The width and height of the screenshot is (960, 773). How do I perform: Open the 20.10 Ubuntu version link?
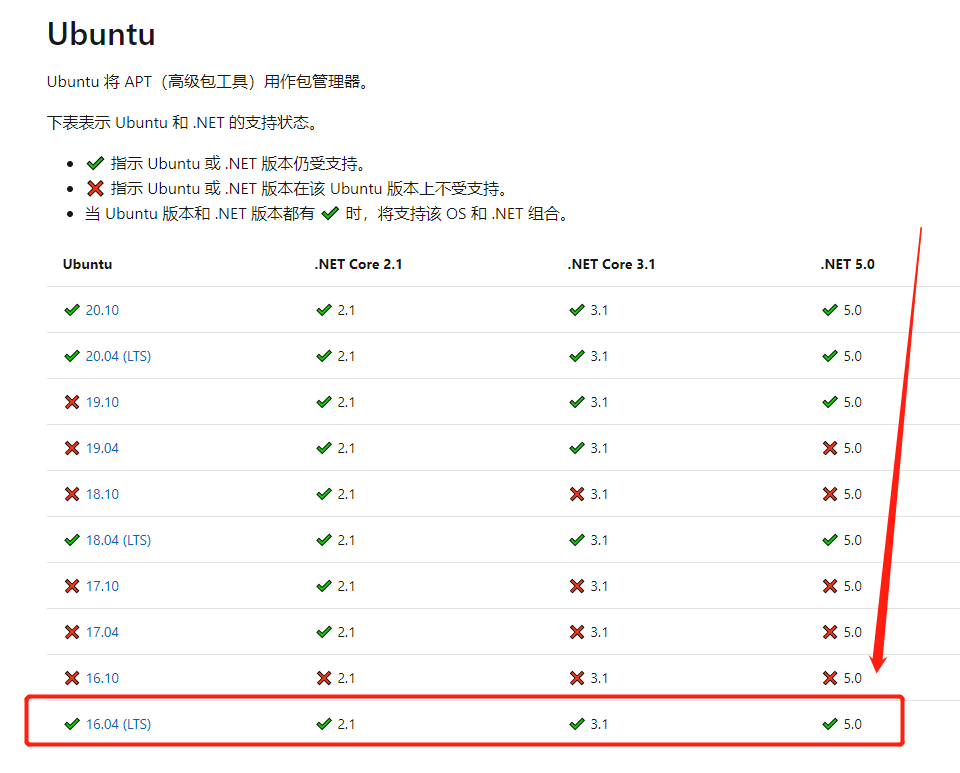pos(100,310)
